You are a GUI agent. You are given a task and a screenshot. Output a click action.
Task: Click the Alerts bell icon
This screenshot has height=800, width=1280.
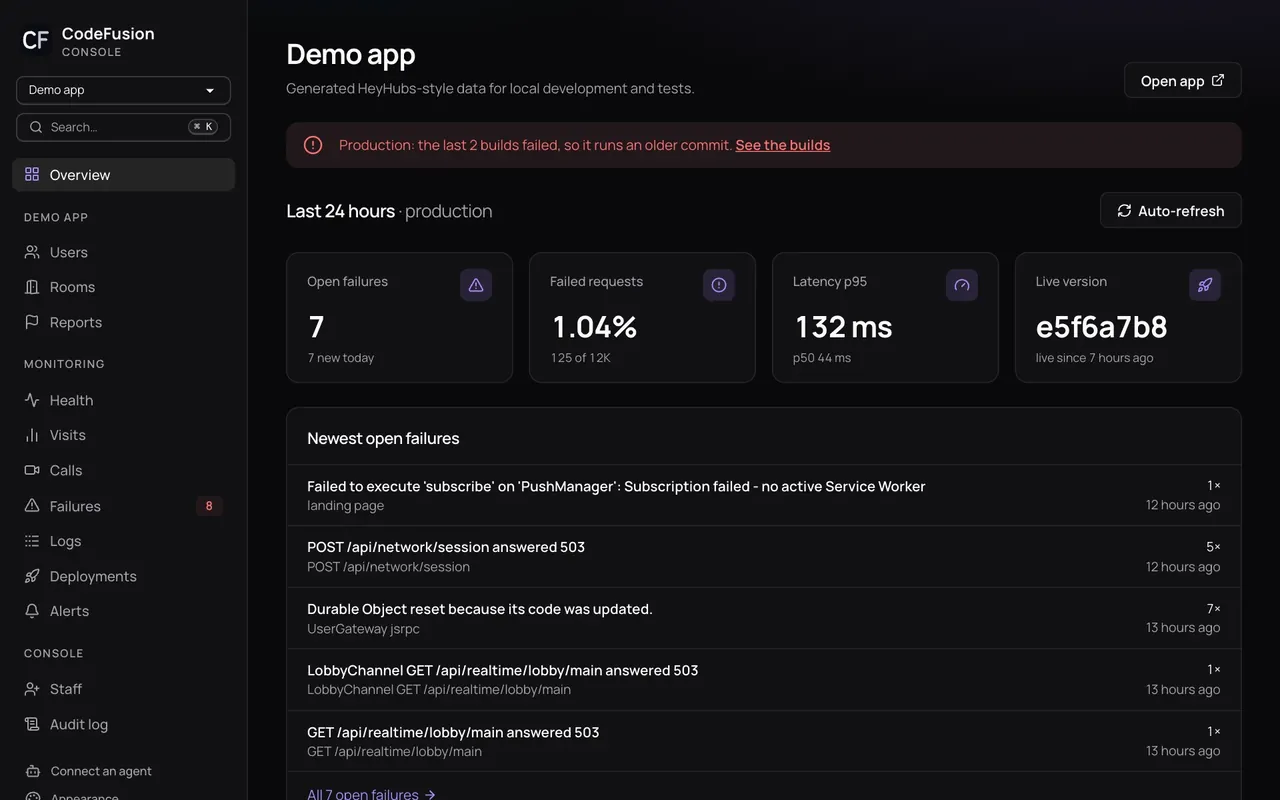tap(32, 611)
